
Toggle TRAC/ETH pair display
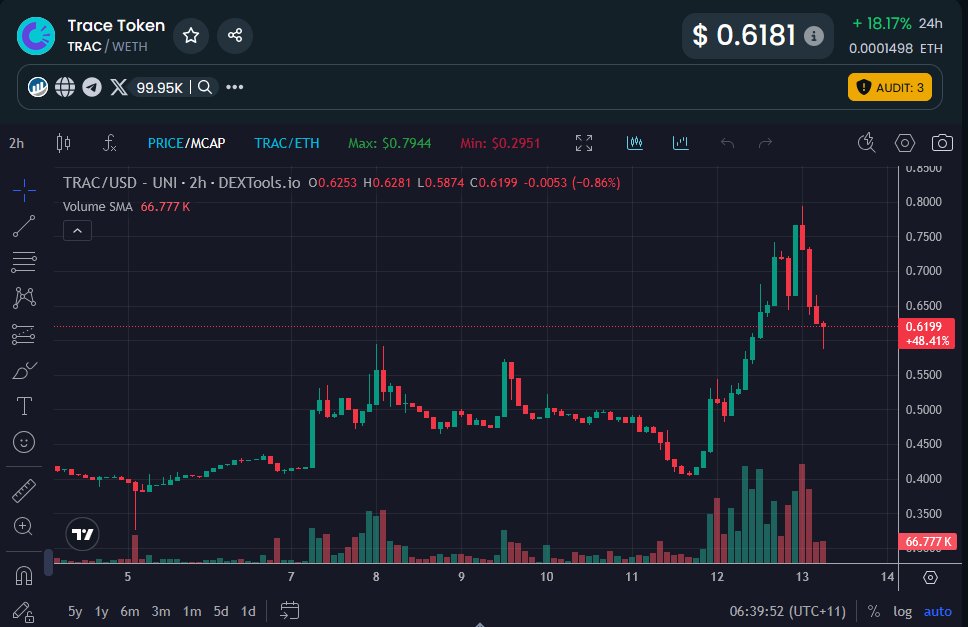pos(286,143)
